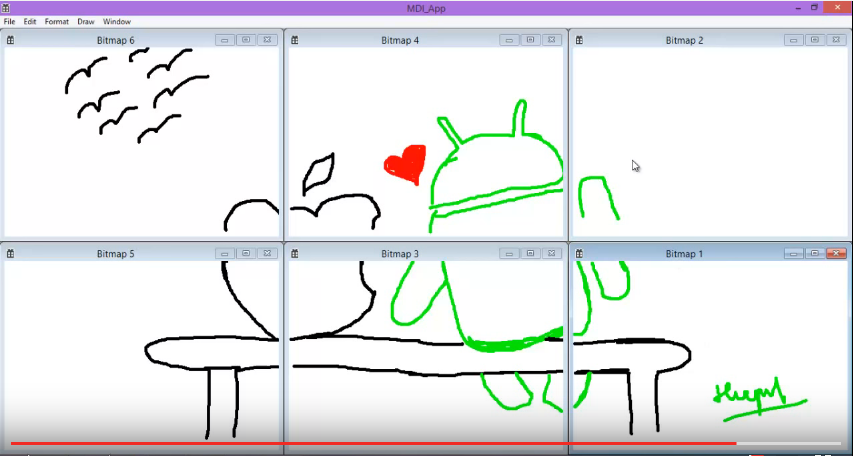
Task: Minimize the Bitmap 2 child window
Action: point(794,40)
